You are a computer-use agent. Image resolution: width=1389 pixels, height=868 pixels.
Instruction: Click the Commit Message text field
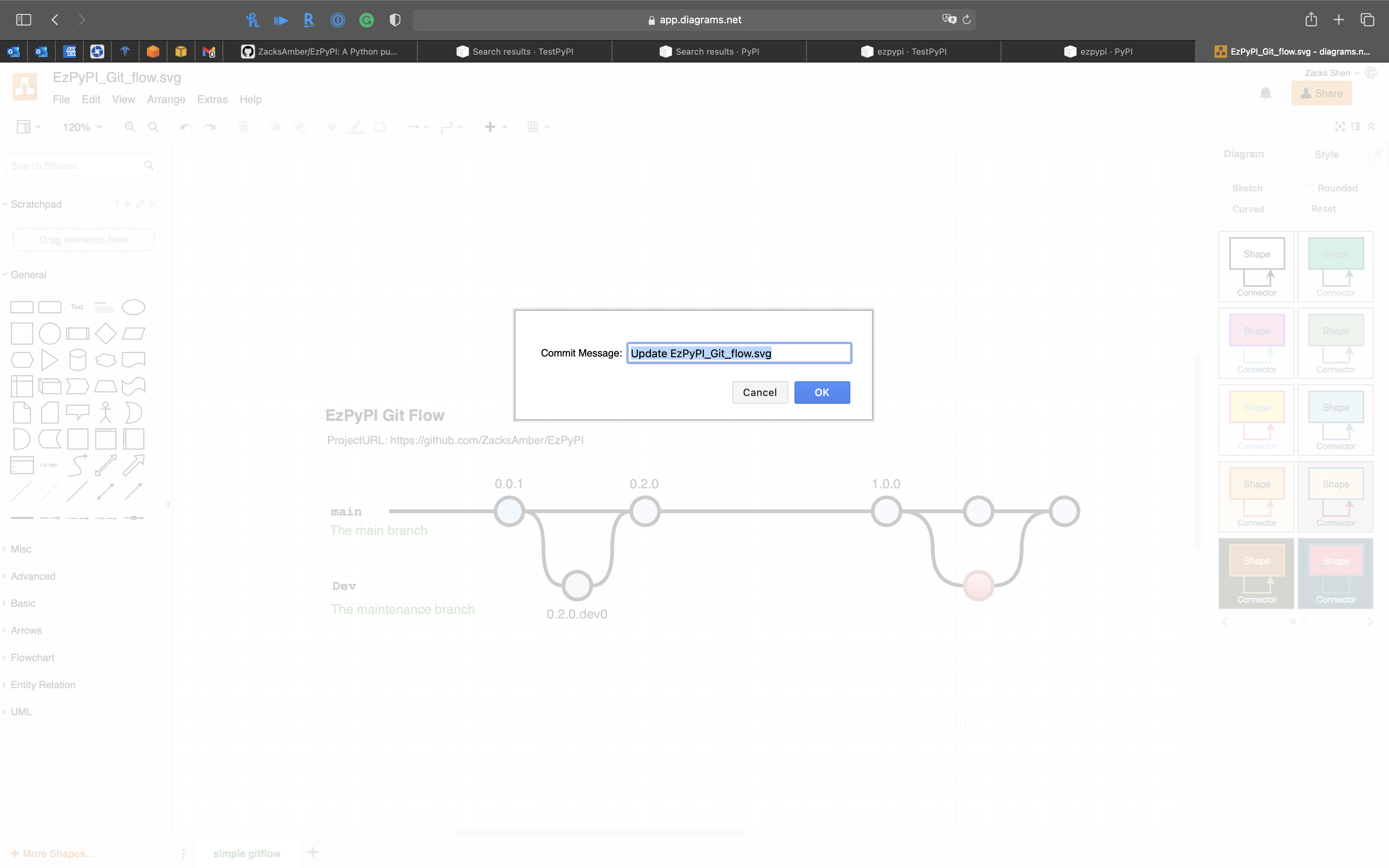click(x=739, y=353)
